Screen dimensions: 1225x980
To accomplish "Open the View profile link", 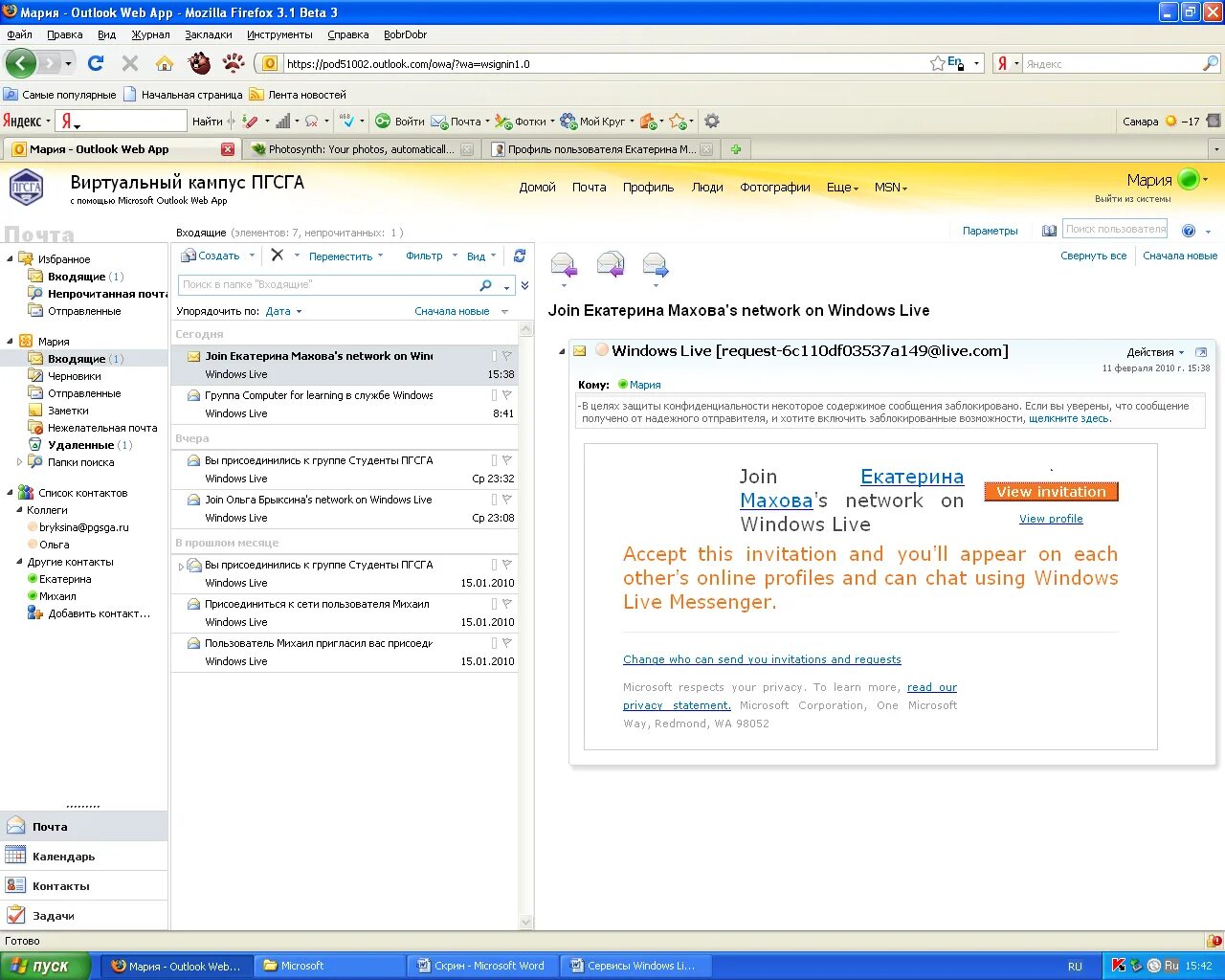I will (x=1051, y=519).
